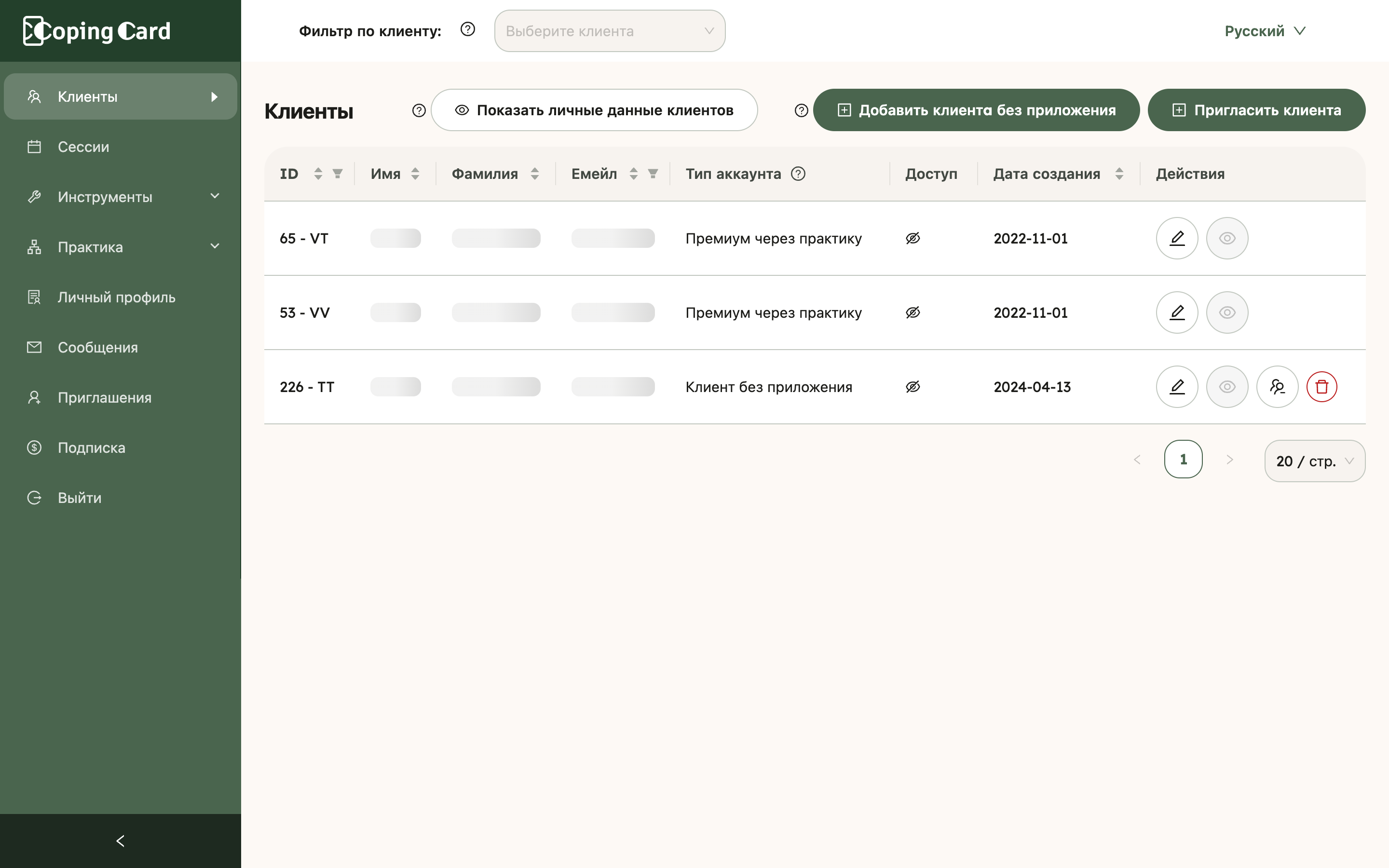The height and width of the screenshot is (868, 1389).
Task: Open help icon before Добавить клиента button
Action: 801,110
